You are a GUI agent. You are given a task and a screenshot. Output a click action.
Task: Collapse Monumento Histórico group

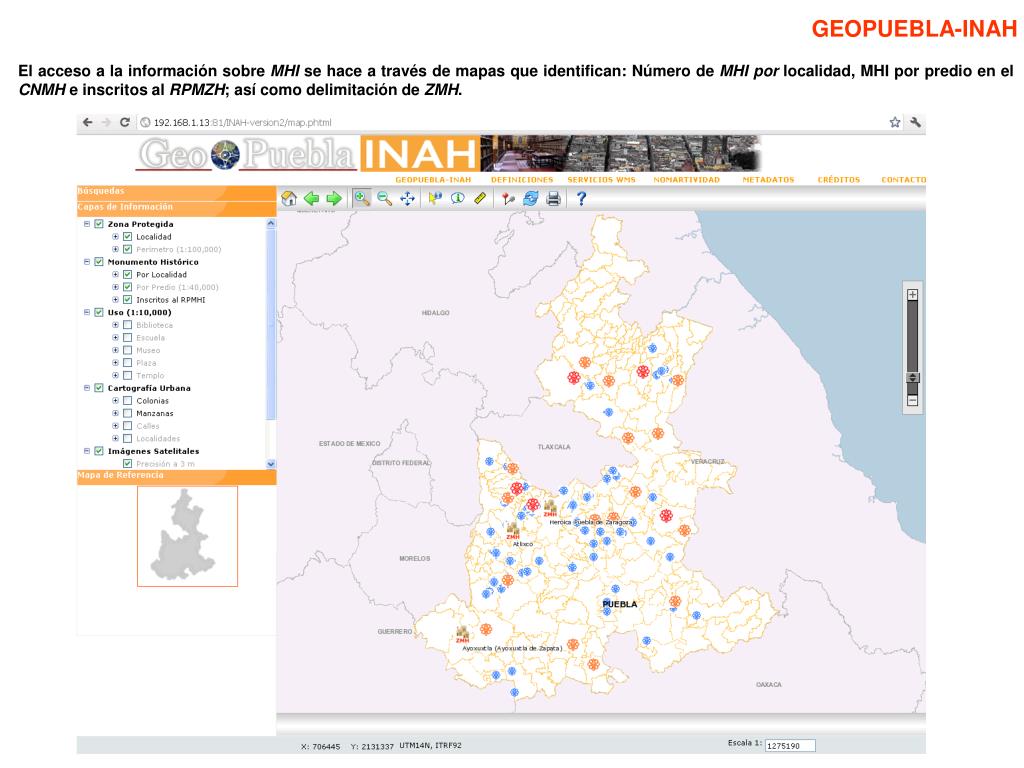pos(86,262)
